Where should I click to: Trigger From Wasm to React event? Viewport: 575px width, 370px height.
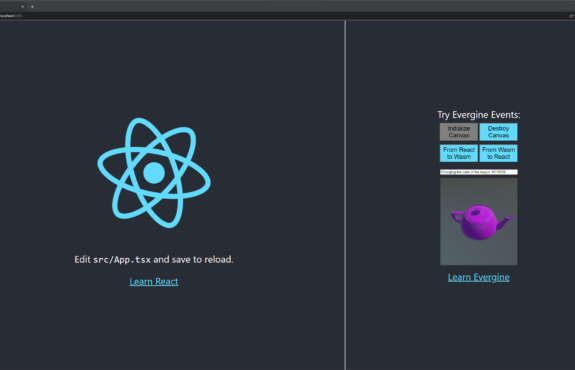point(498,153)
